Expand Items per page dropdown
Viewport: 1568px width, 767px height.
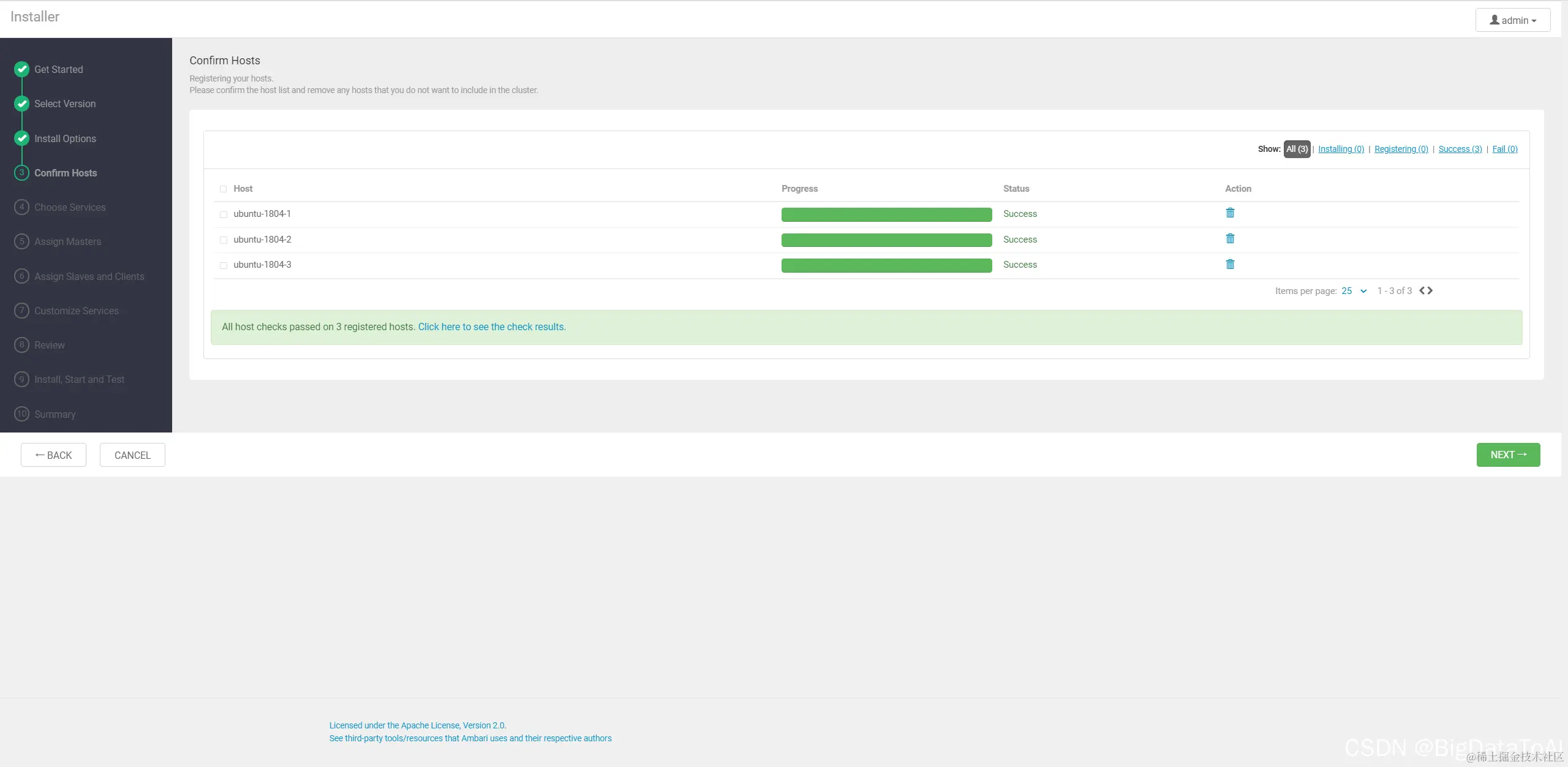coord(1354,291)
